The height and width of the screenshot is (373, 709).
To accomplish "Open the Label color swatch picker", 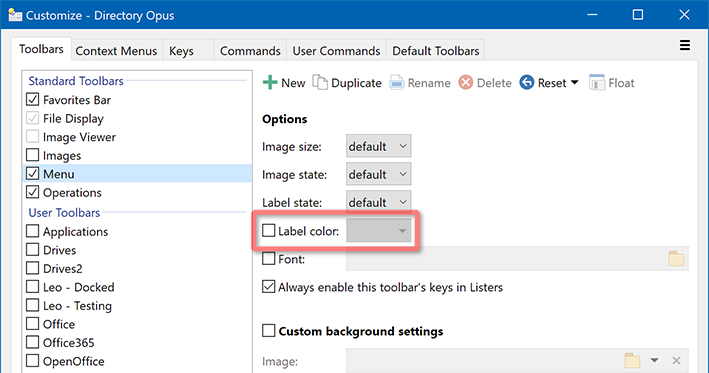I will [378, 231].
